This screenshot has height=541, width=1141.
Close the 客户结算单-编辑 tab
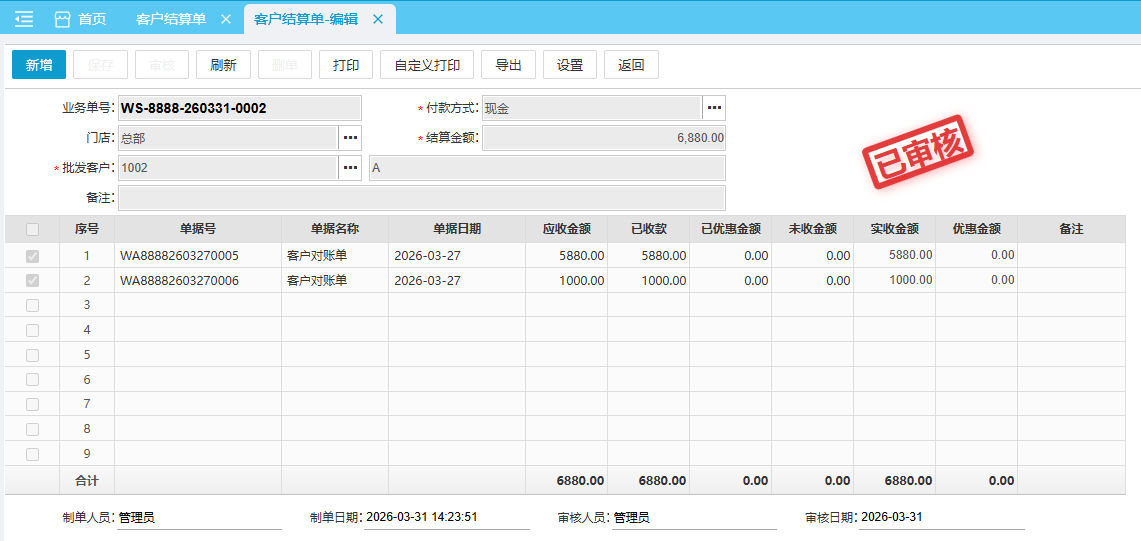pos(378,19)
